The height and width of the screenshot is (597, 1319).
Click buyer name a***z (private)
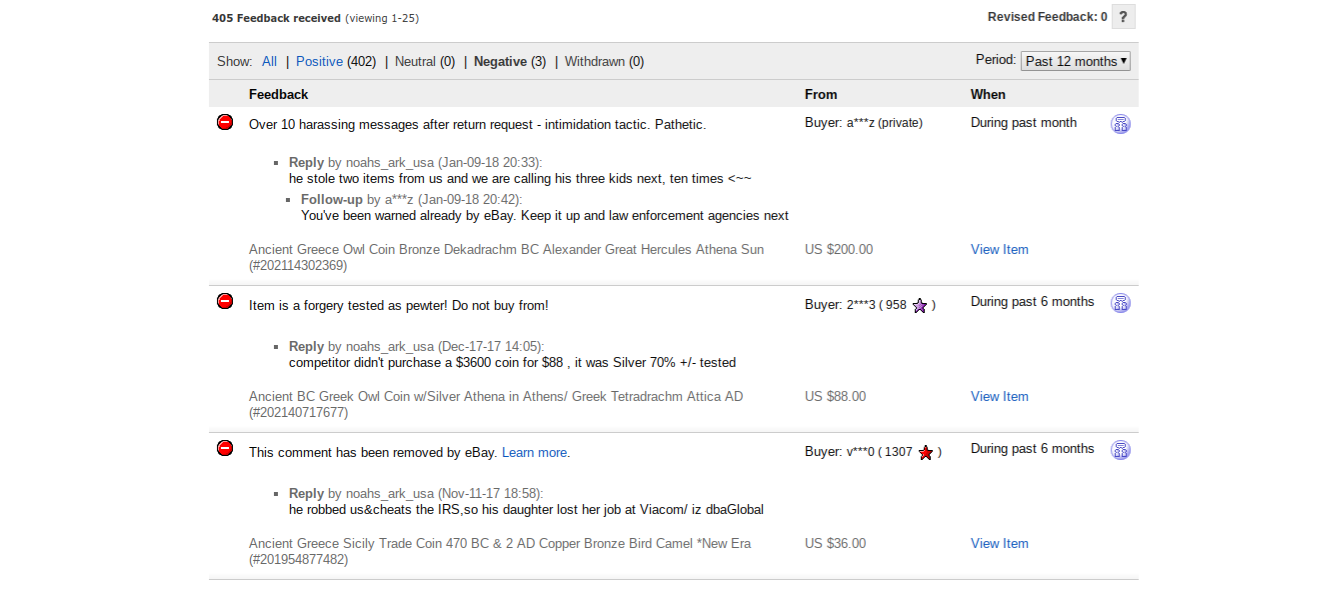tap(885, 123)
